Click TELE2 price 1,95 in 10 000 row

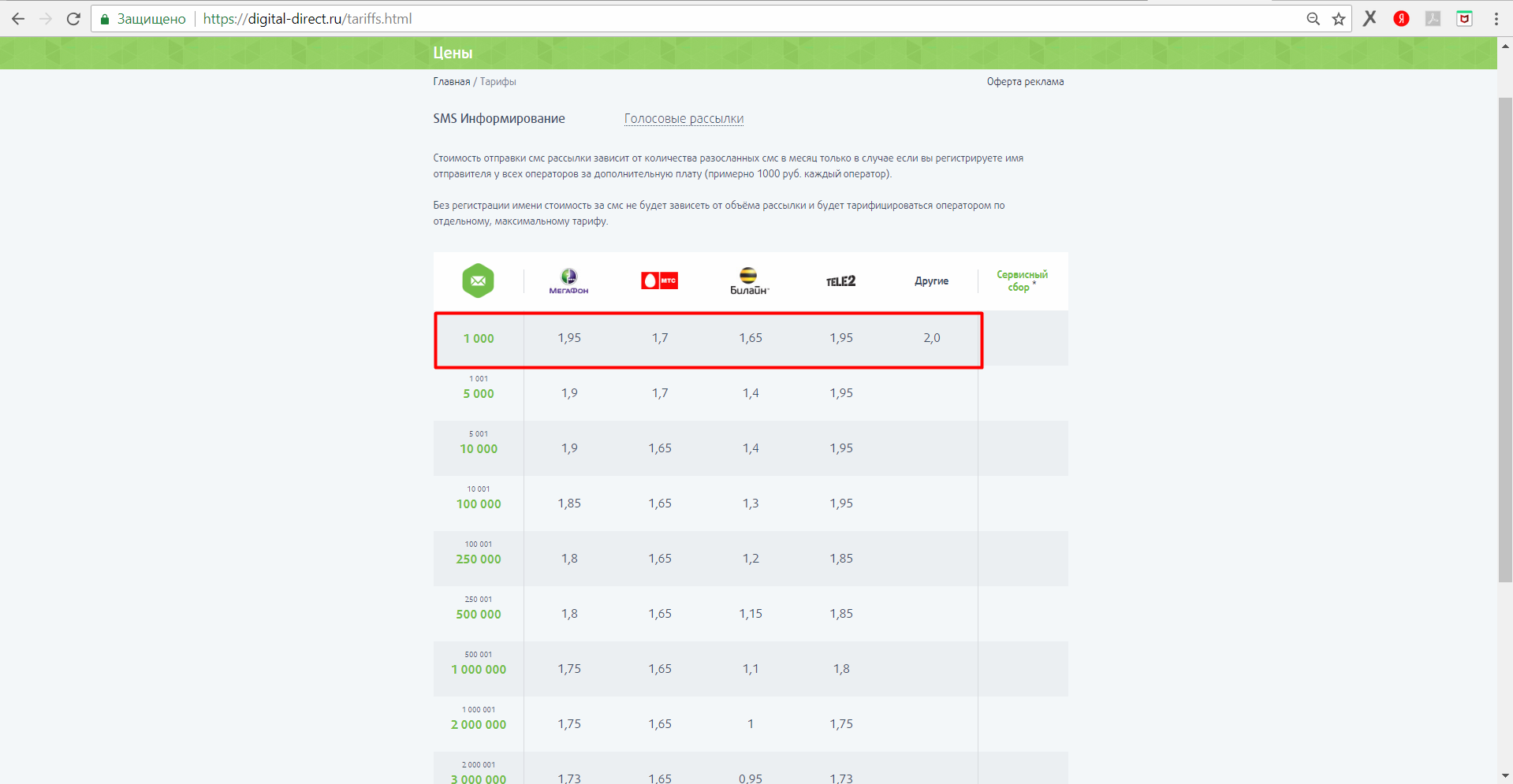tap(841, 448)
